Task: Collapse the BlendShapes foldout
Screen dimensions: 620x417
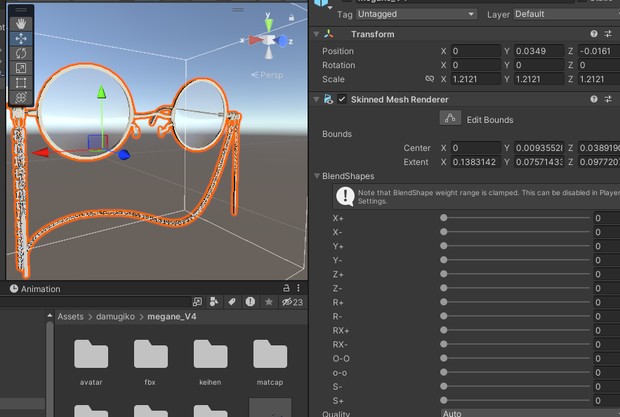Action: [317, 176]
